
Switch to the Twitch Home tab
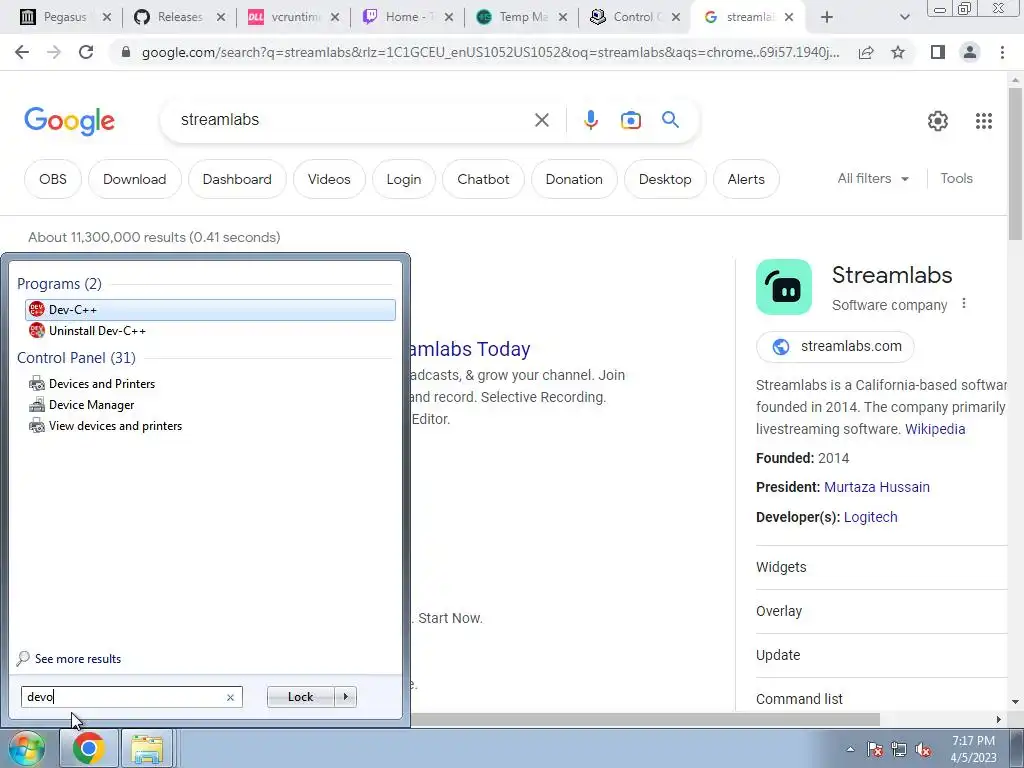click(407, 17)
